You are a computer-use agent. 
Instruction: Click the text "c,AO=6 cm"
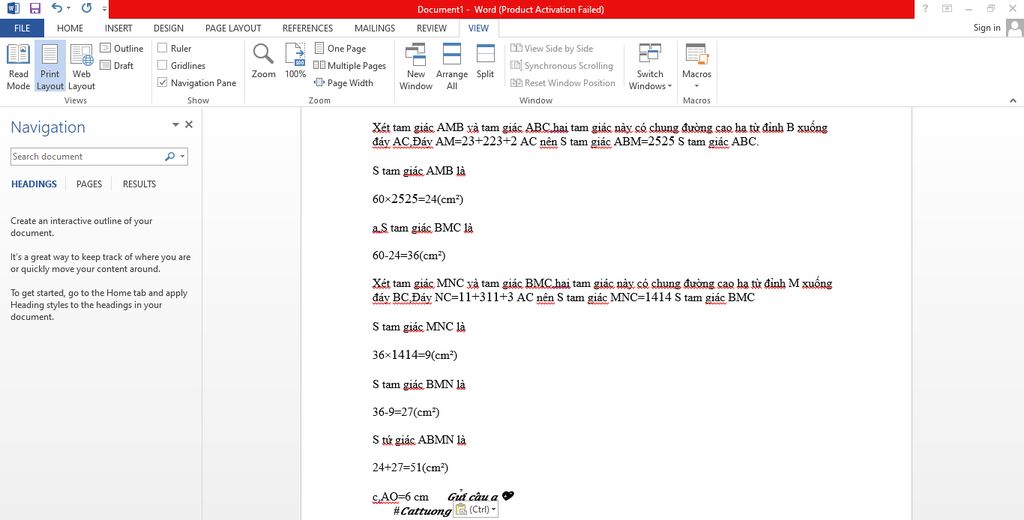(x=400, y=497)
